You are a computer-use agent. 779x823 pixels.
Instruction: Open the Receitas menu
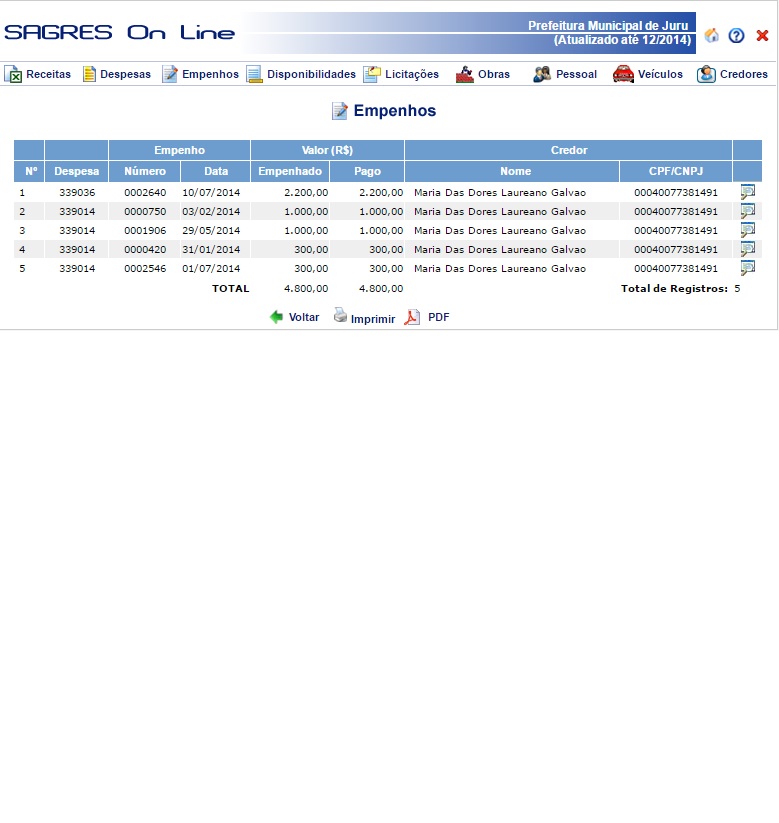[38, 74]
